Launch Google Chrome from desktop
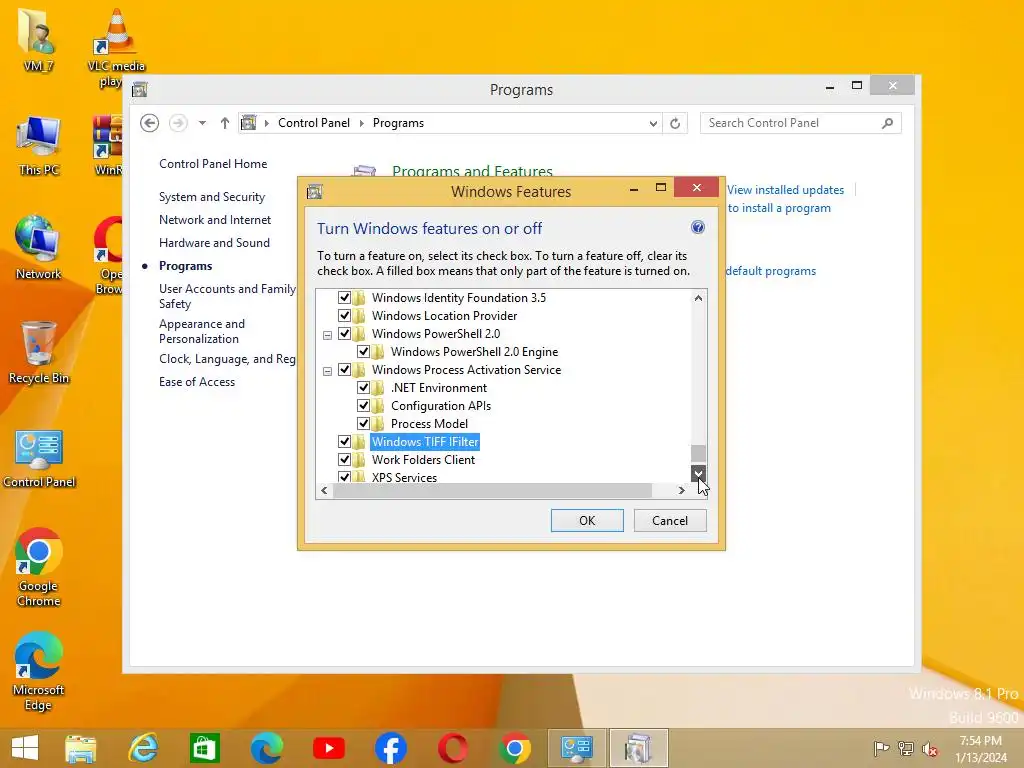The width and height of the screenshot is (1024, 768). pyautogui.click(x=39, y=567)
